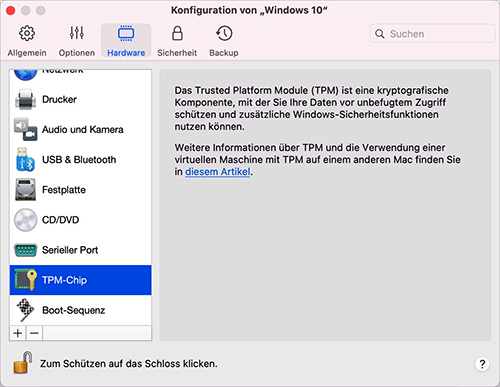Image resolution: width=500 pixels, height=387 pixels.
Task: Click the Audio und Kamera icon
Action: 26,129
